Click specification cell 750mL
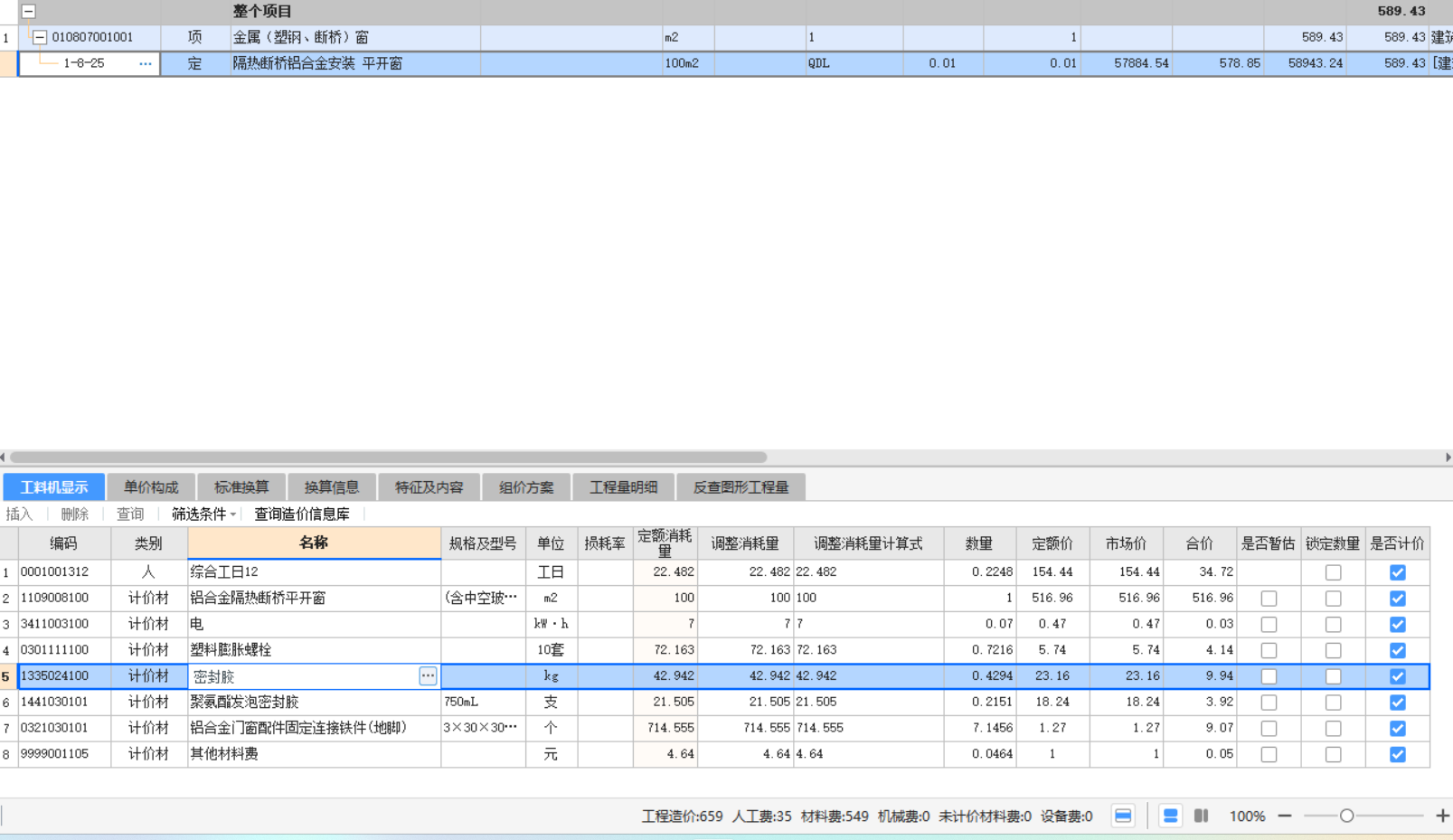Screen dimensions: 1453x840 pyautogui.click(x=483, y=703)
